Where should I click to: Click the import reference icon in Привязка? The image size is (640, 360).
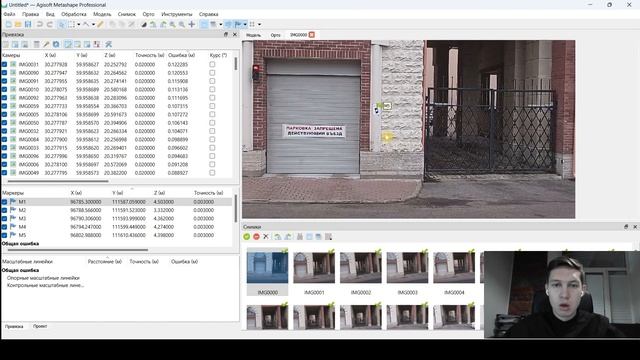pyautogui.click(x=6, y=44)
